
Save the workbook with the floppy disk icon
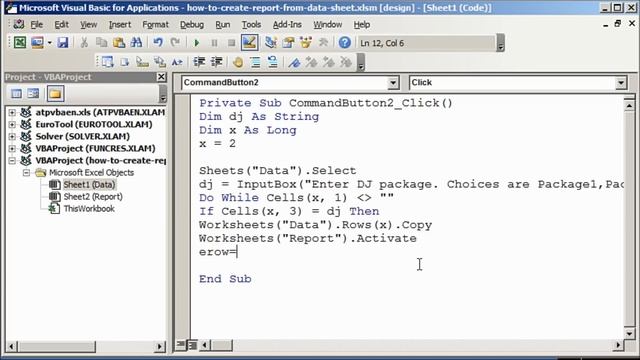point(62,42)
